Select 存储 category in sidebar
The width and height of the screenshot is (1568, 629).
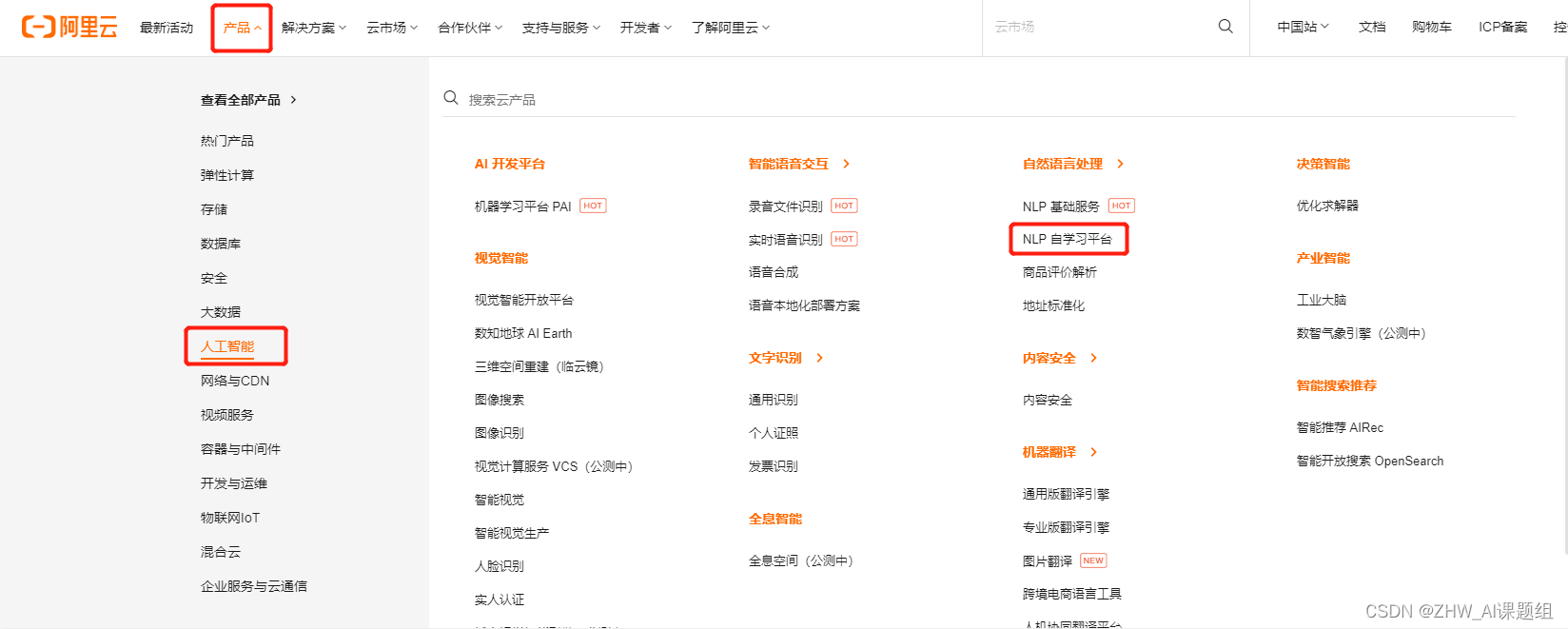click(x=214, y=209)
